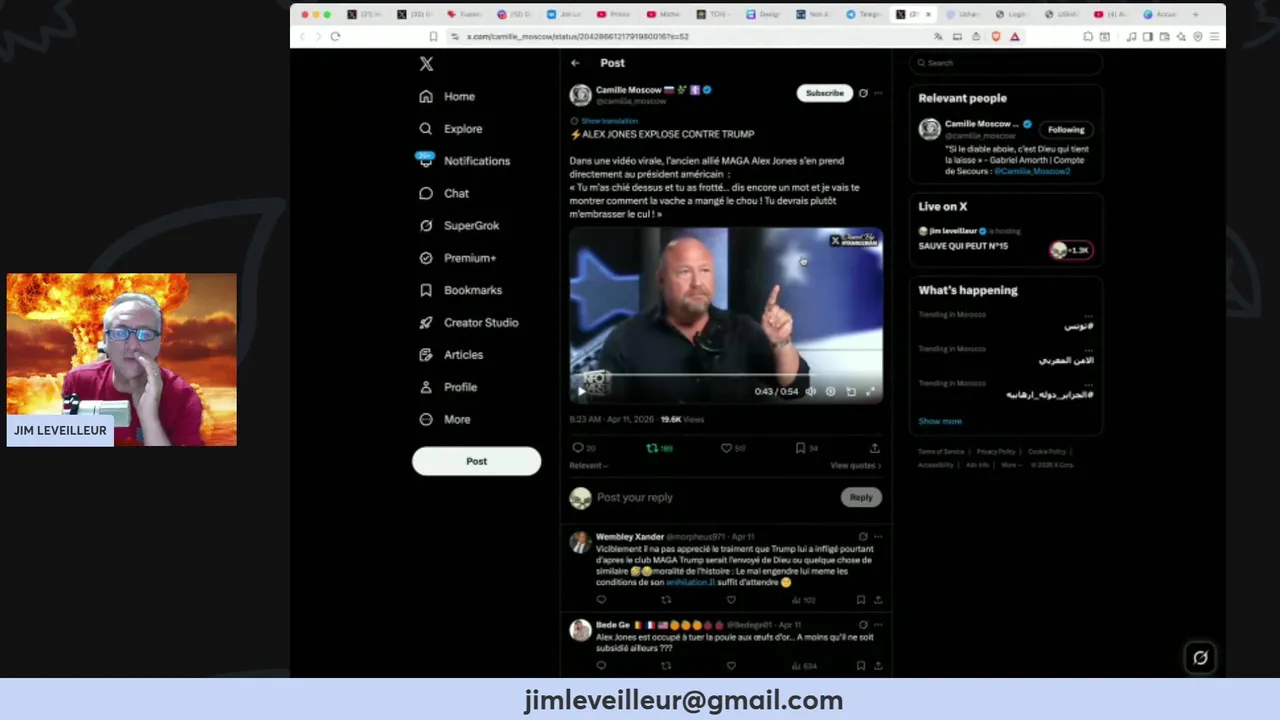Viewport: 1280px width, 720px height.
Task: Open the Relevant sort dropdown
Action: (x=588, y=466)
